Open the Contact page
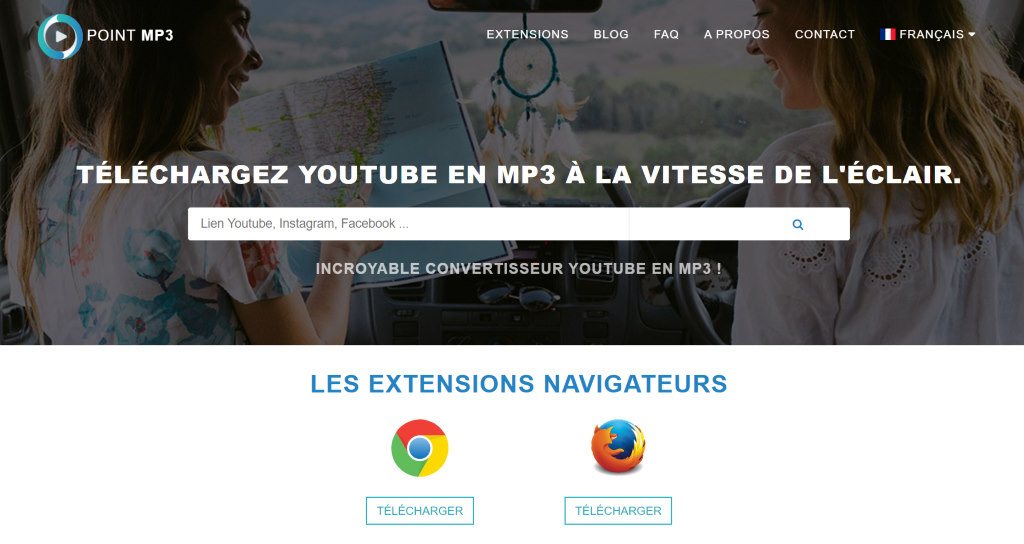The image size is (1024, 544). point(824,34)
